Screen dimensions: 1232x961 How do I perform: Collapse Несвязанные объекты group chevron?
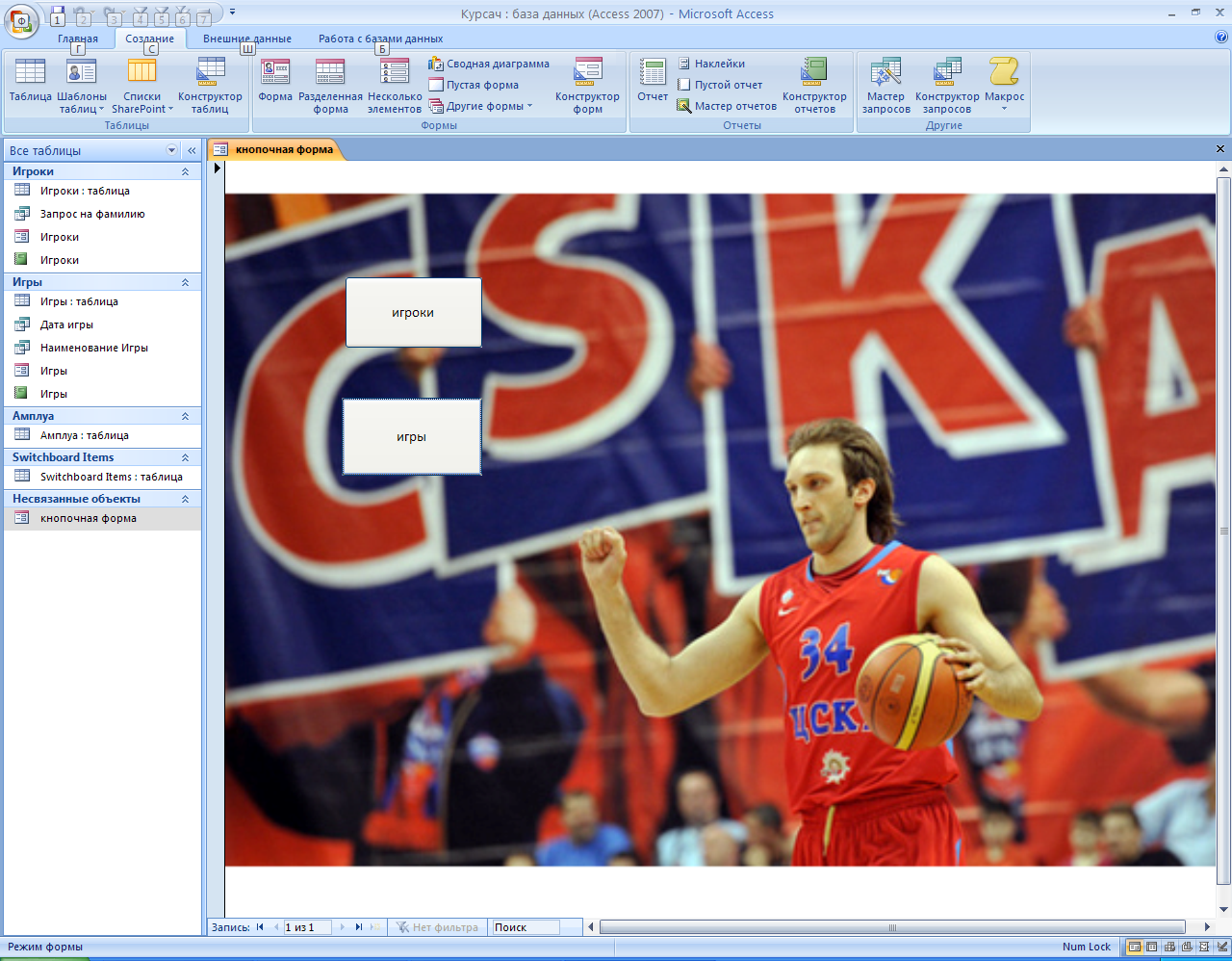pyautogui.click(x=185, y=499)
